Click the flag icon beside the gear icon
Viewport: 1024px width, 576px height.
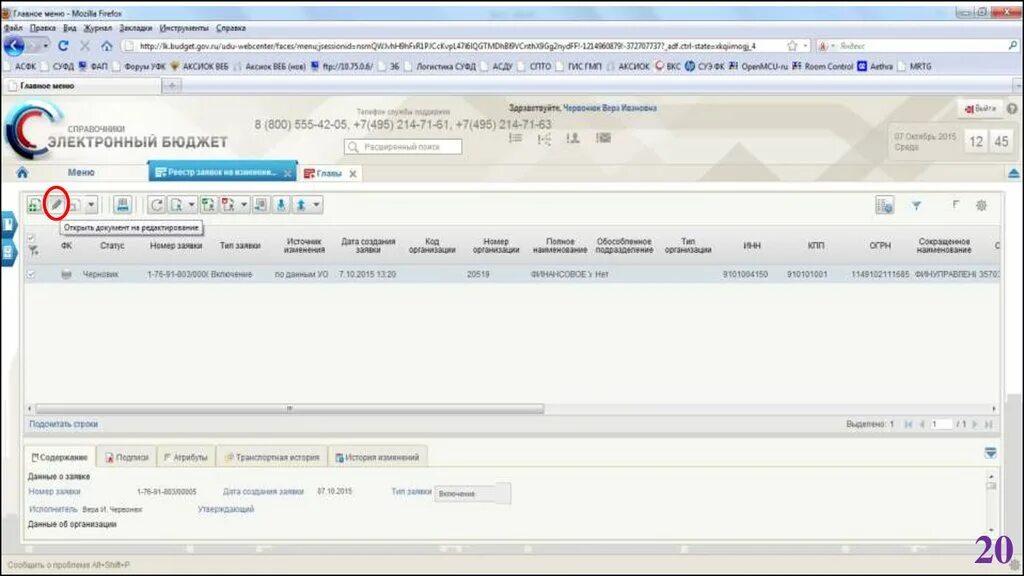point(955,205)
